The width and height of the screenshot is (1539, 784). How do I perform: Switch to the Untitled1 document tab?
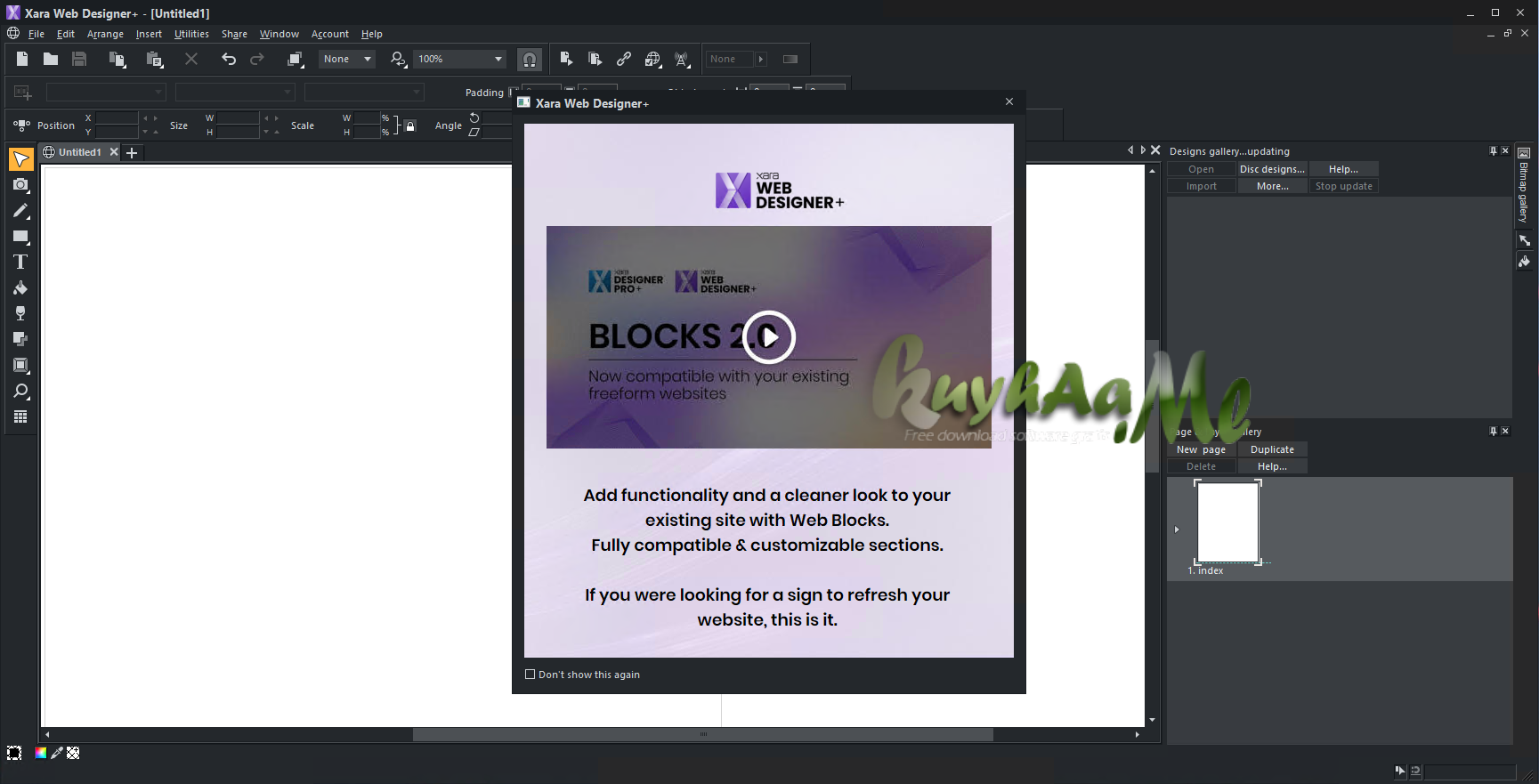tap(79, 152)
